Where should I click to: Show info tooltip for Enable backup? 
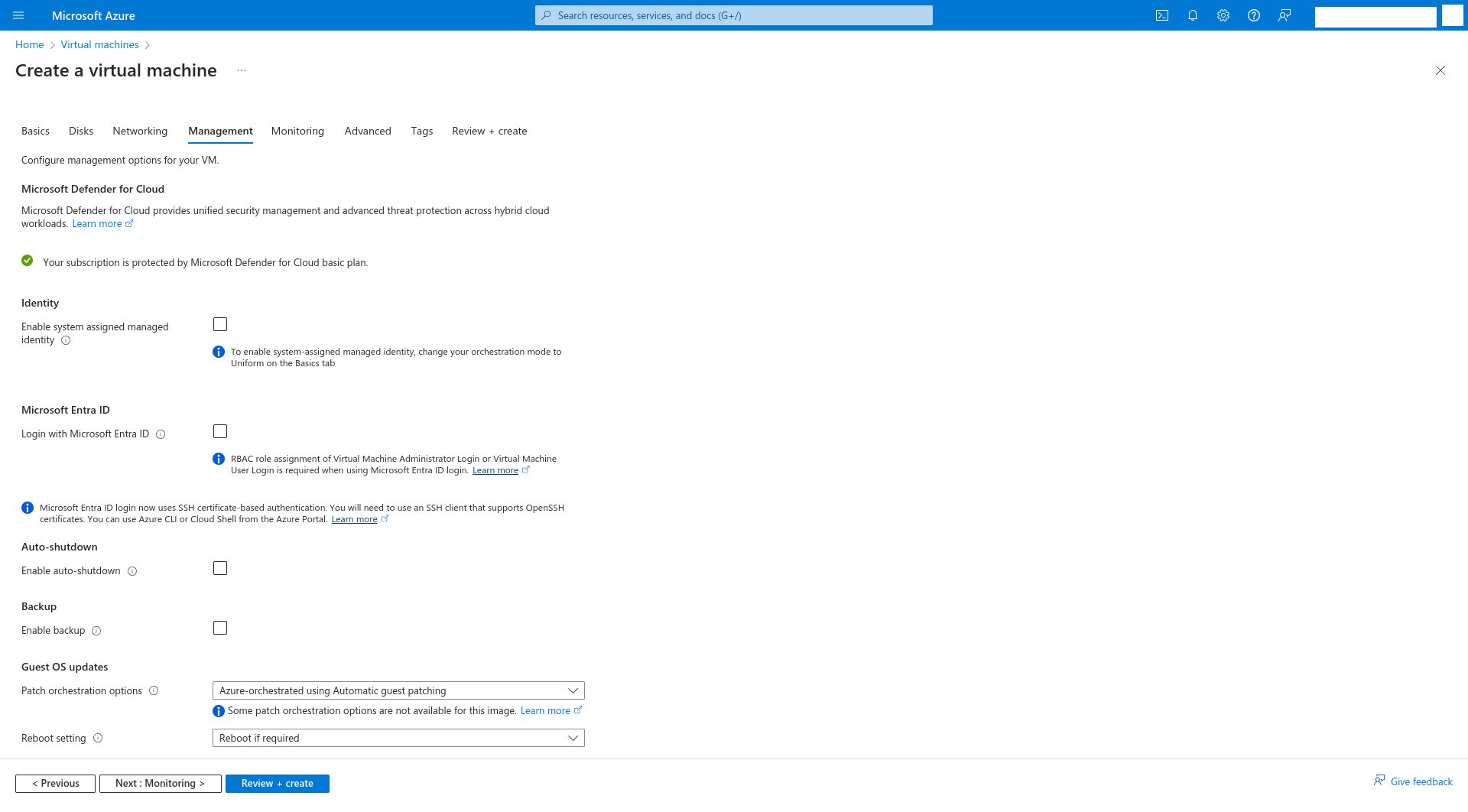[96, 631]
